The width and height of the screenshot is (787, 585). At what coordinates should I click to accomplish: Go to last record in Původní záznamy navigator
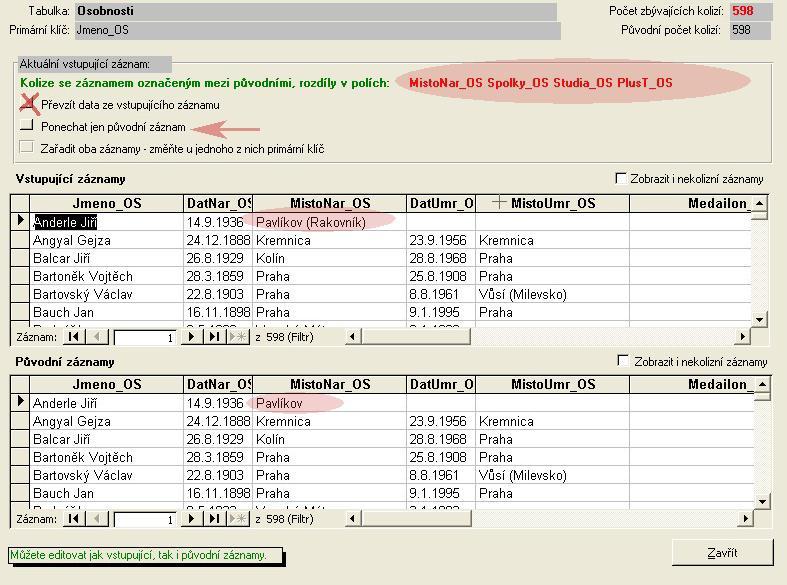[x=215, y=518]
